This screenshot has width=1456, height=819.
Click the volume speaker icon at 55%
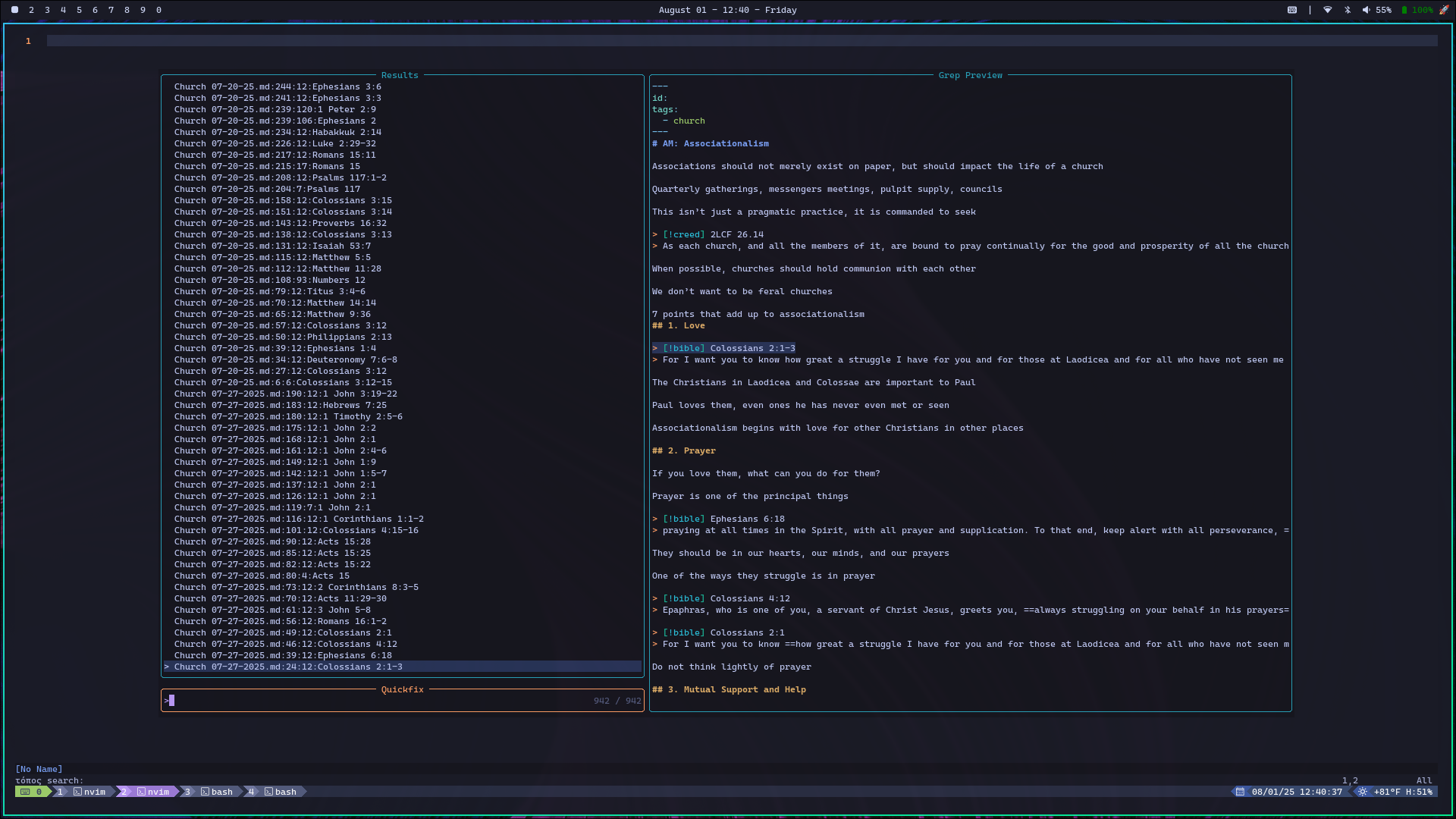[x=1366, y=10]
